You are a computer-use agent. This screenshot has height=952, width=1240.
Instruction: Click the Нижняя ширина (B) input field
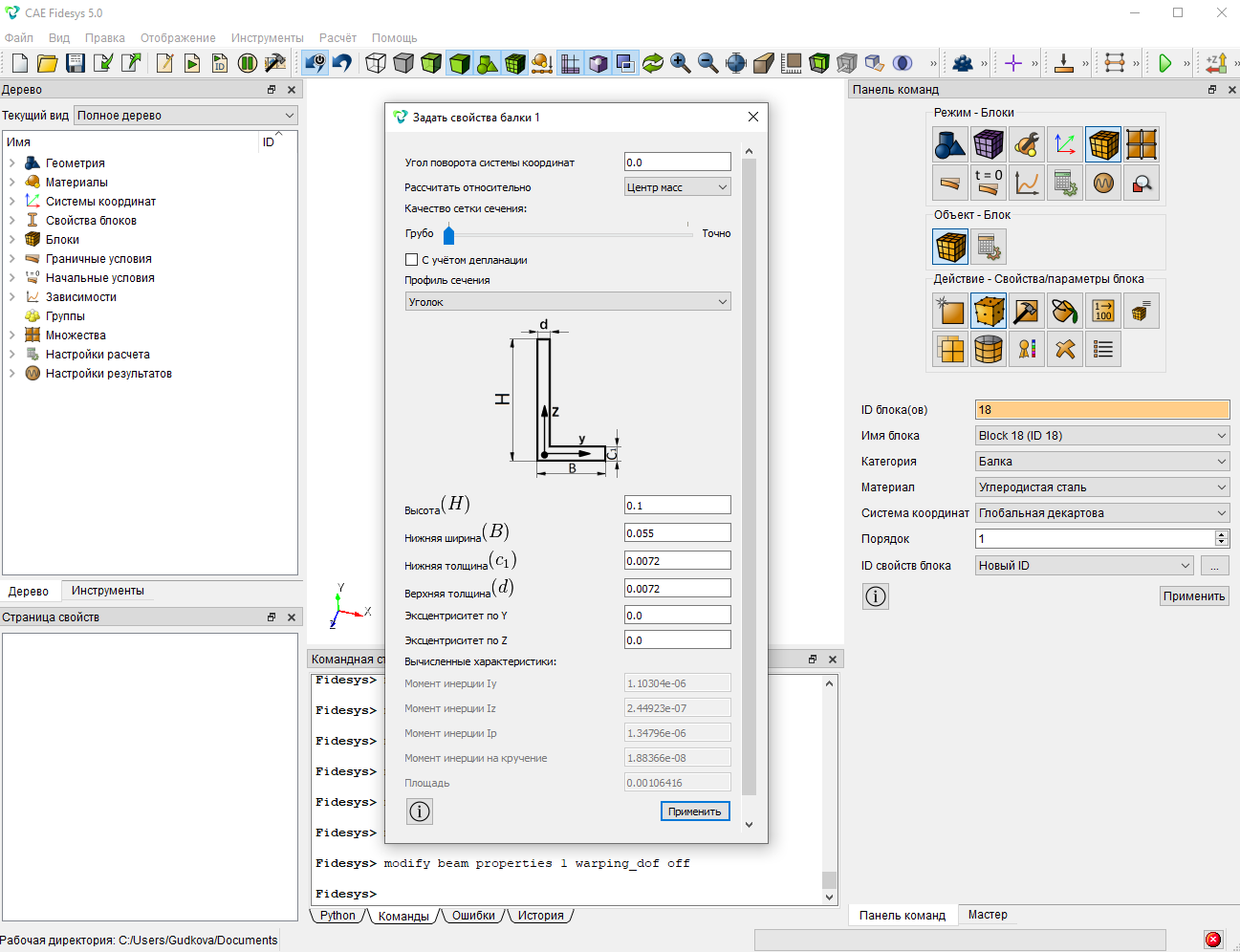click(678, 533)
